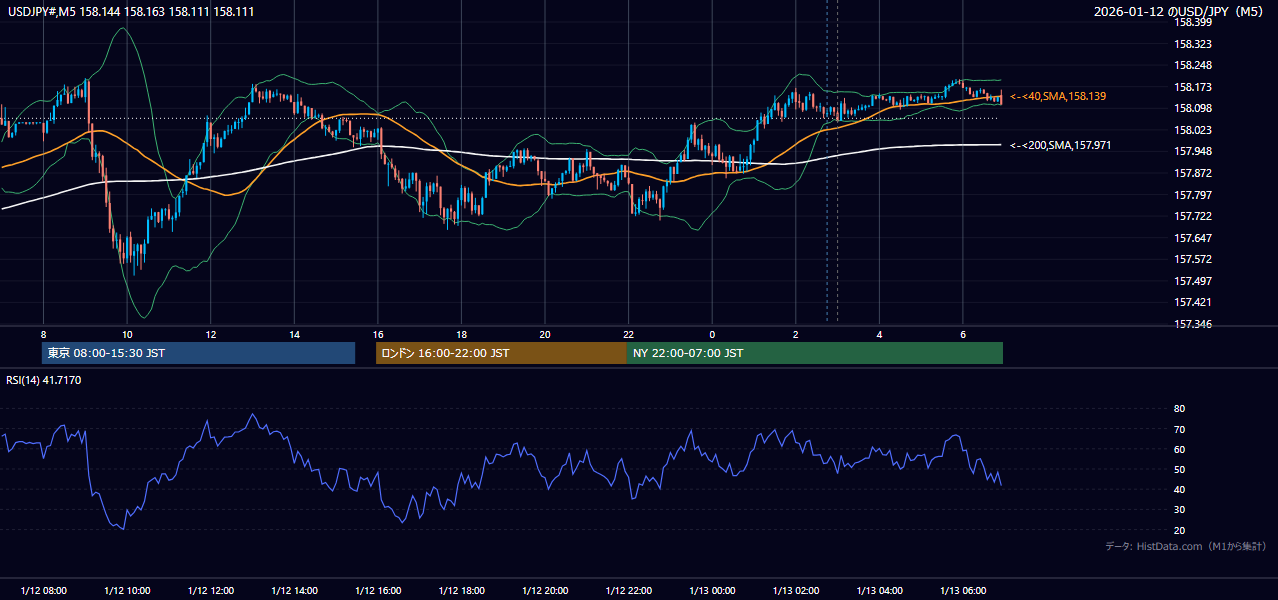1278x600 pixels.
Task: Click price axis value 158.173
Action: pyautogui.click(x=1195, y=87)
